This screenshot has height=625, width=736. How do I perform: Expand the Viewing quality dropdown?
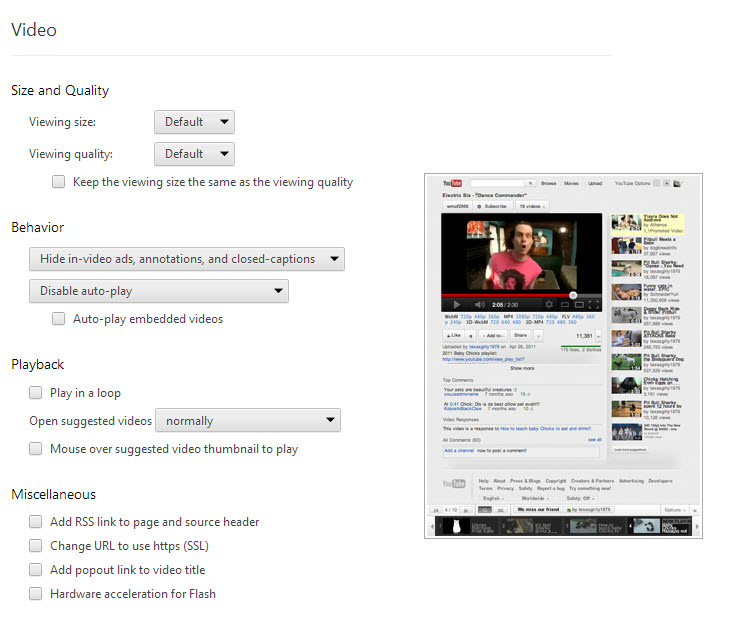click(x=194, y=154)
